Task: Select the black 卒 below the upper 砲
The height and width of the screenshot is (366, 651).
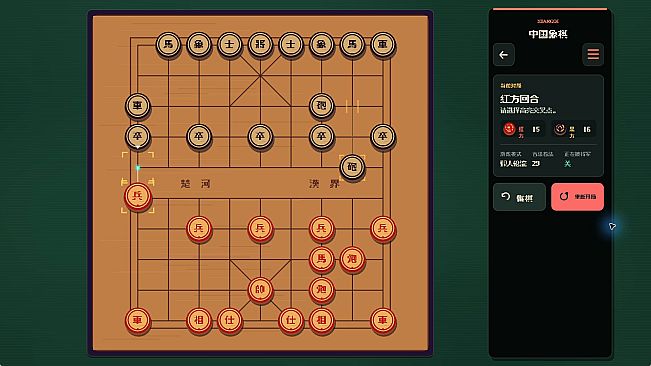Action: coord(321,136)
